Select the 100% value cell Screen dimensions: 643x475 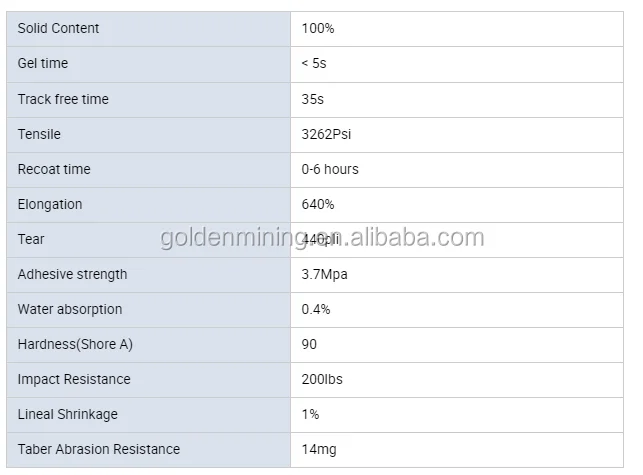coord(318,28)
